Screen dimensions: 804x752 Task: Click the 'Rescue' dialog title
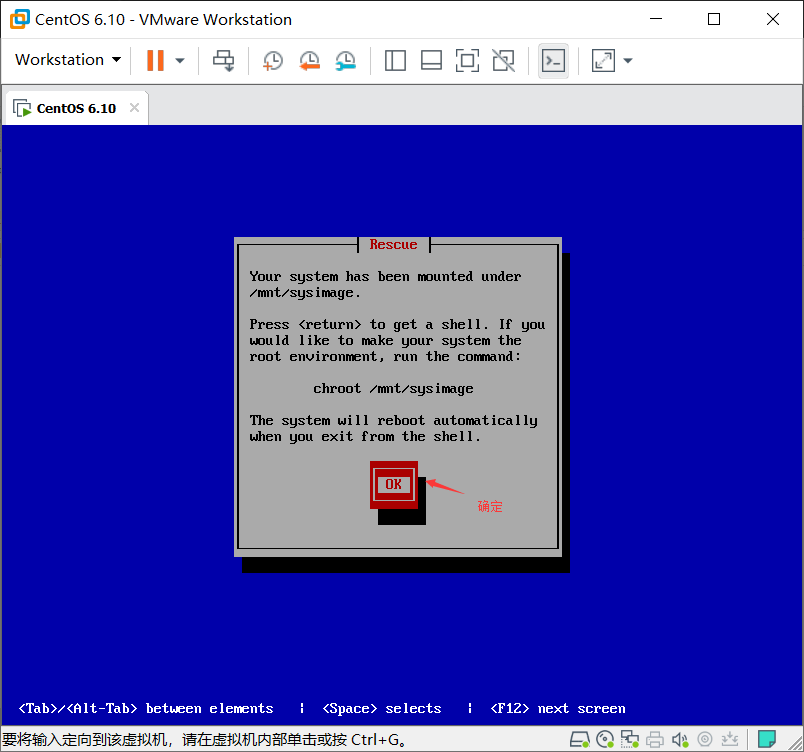[x=393, y=245]
